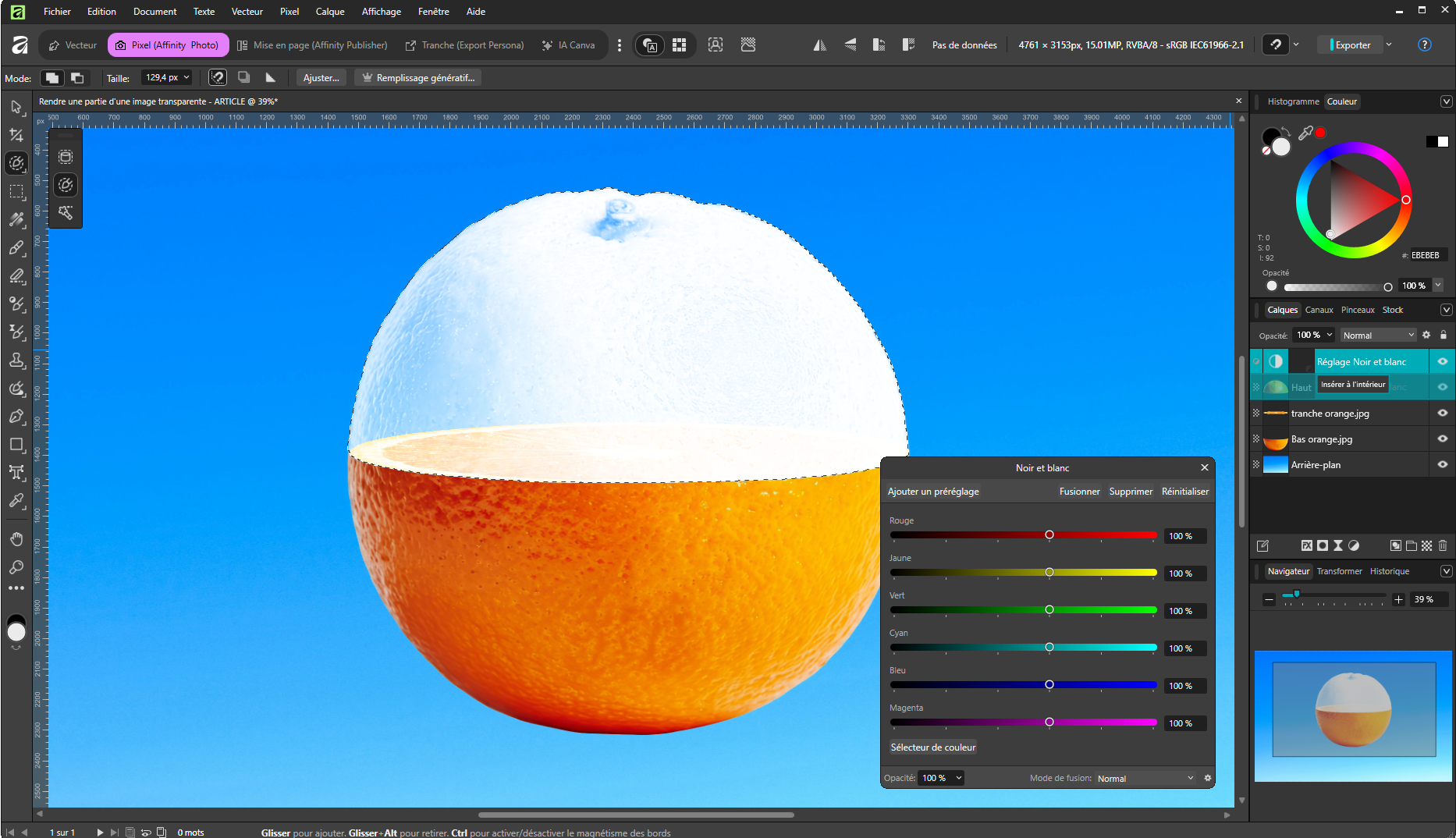Open the layer blend mode Normal dropdown

tap(1378, 336)
